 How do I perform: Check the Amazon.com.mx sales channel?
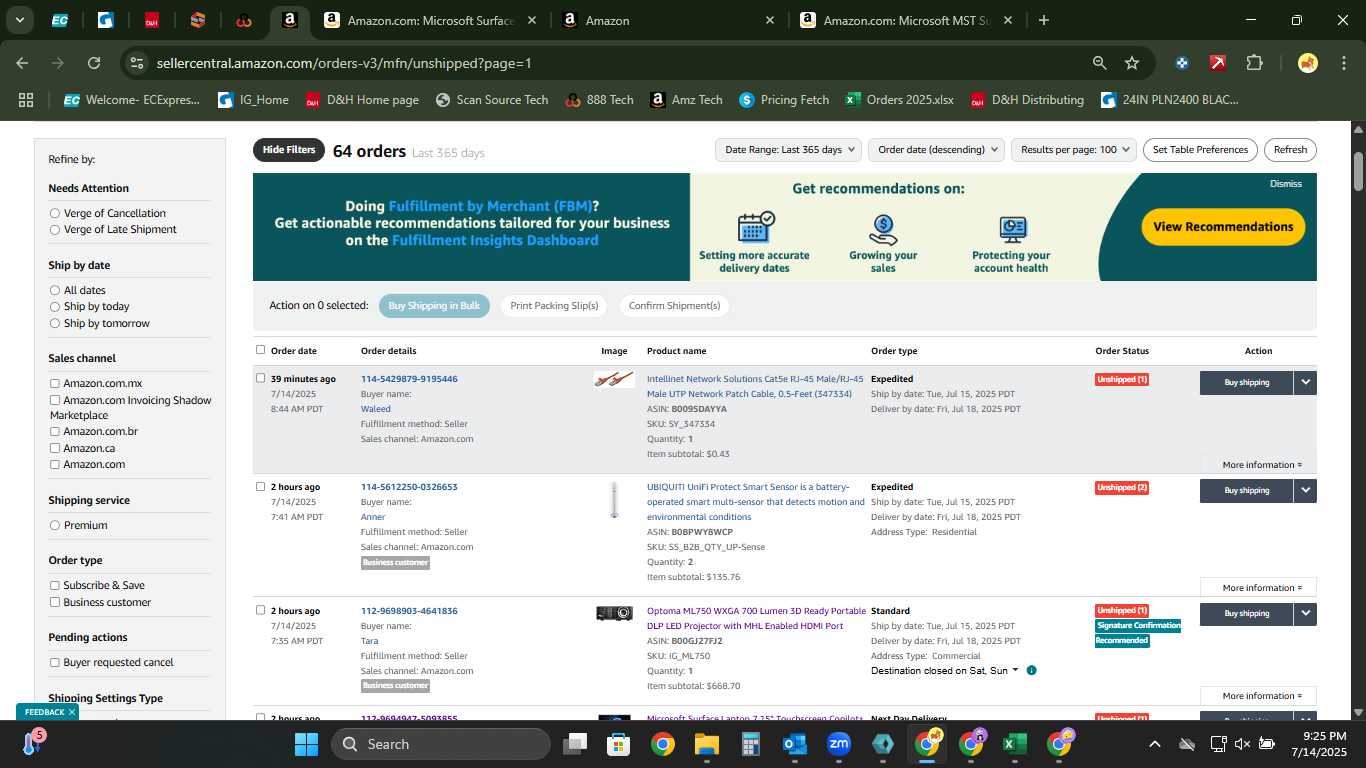[x=55, y=383]
